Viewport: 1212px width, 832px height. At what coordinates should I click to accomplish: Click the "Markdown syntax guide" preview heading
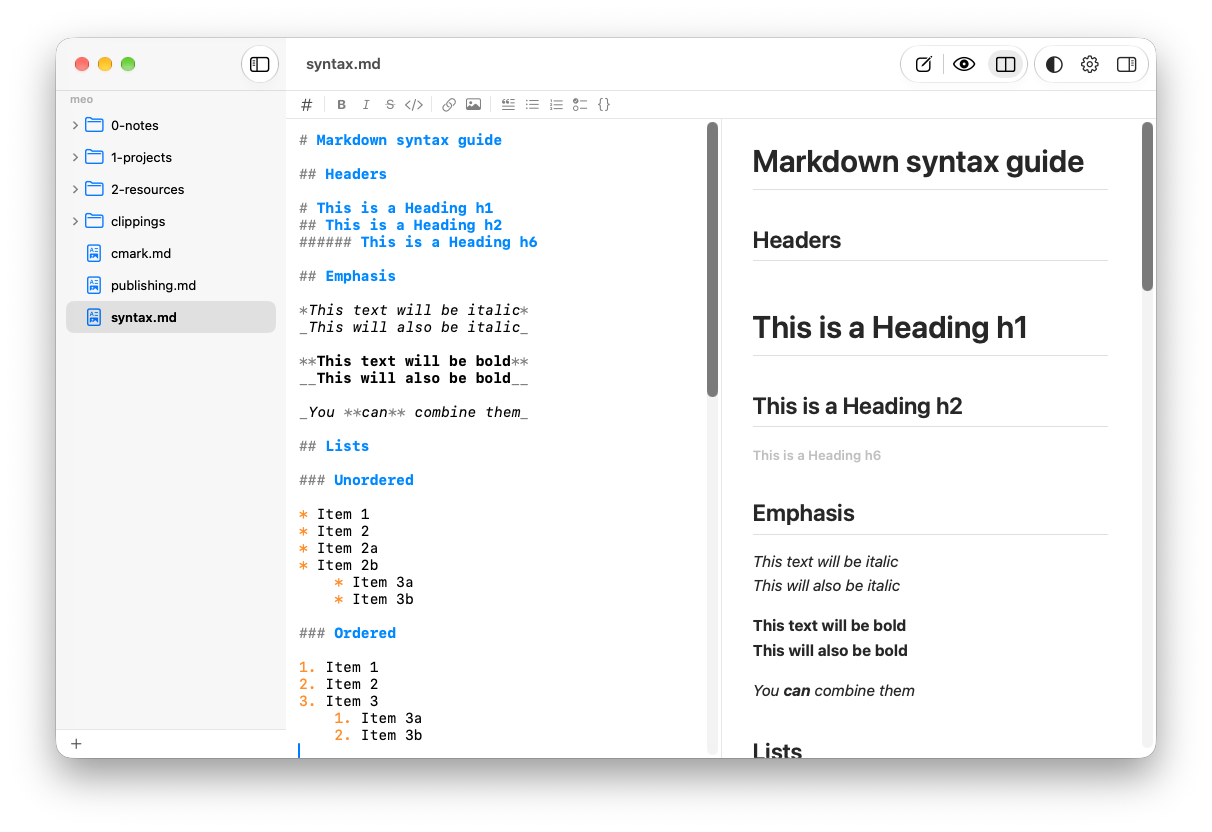918,161
